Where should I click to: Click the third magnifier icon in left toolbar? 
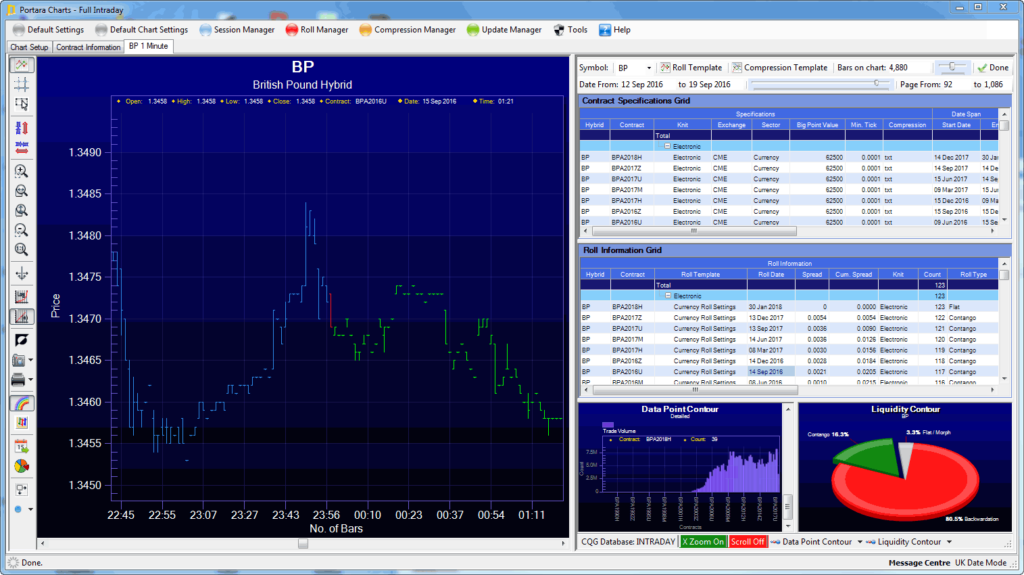(22, 210)
